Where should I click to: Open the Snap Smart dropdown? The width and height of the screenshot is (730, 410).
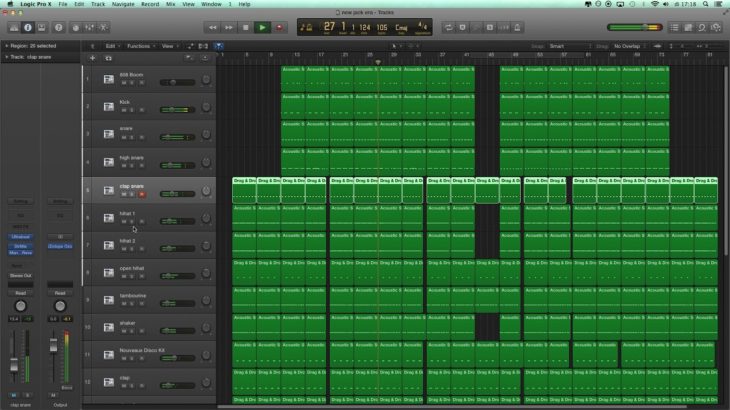tap(570, 46)
